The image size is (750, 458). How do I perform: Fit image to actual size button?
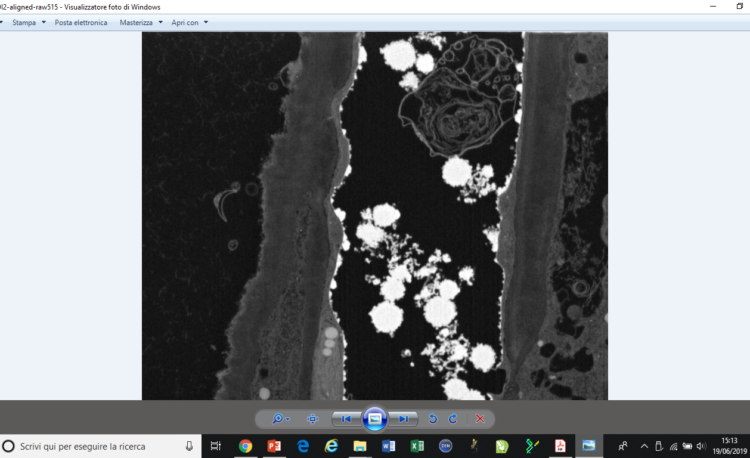click(313, 419)
